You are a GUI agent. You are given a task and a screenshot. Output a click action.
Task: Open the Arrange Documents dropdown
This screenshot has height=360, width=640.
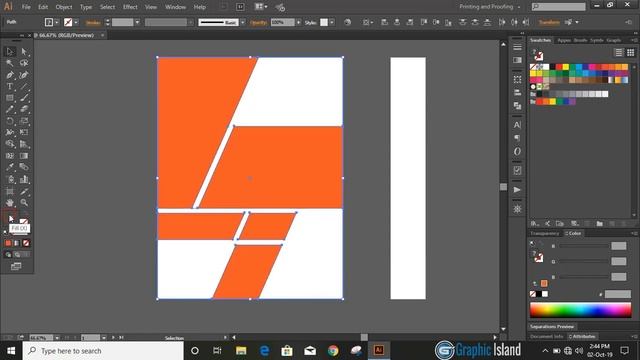point(261,7)
